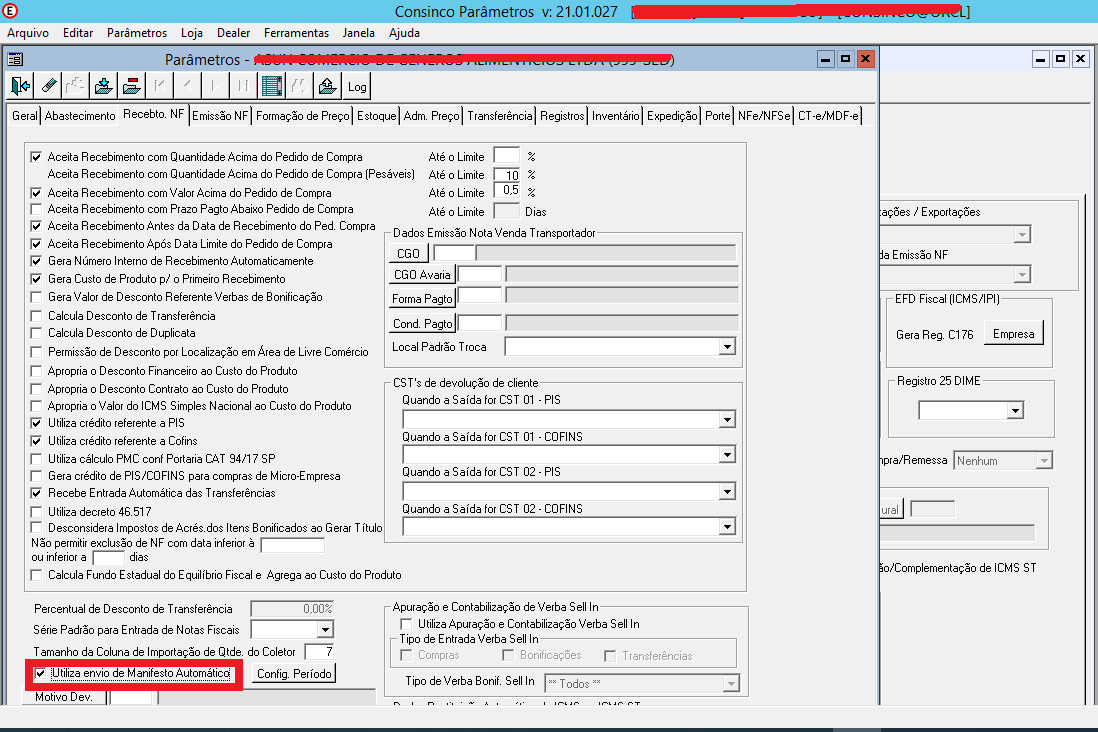1098x732 pixels.
Task: Open Local Padrão Troca dropdown
Action: [727, 347]
